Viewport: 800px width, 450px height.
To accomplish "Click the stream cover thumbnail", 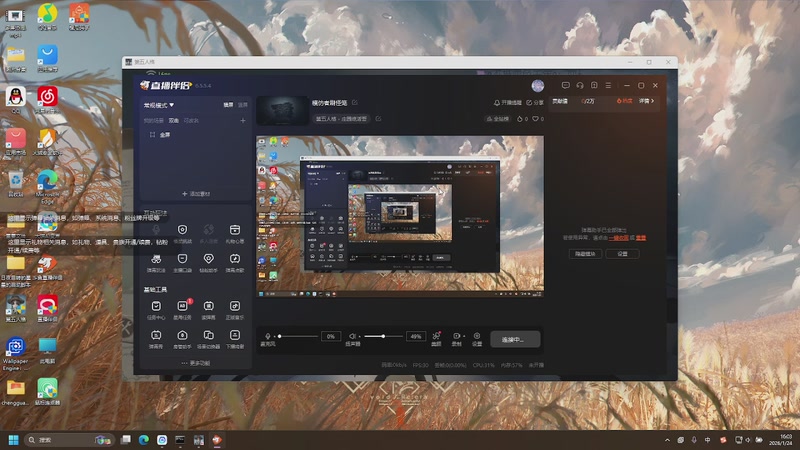I will 282,111.
